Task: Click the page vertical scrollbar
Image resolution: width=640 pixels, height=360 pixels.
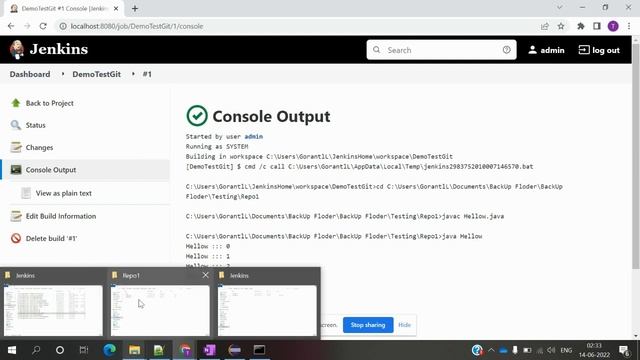Action: point(636,155)
